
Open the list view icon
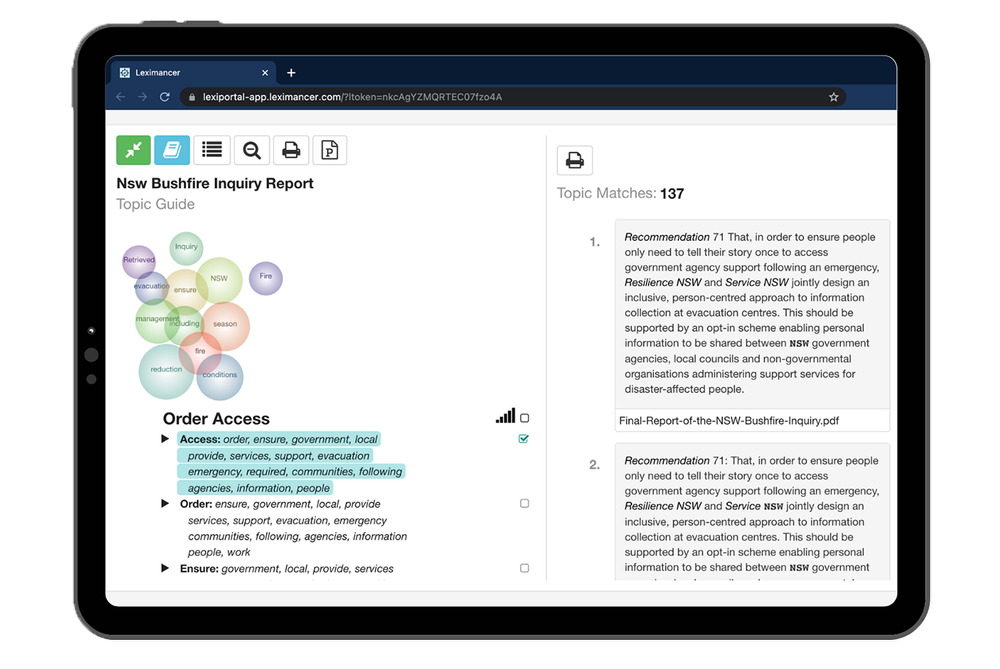pyautogui.click(x=211, y=150)
